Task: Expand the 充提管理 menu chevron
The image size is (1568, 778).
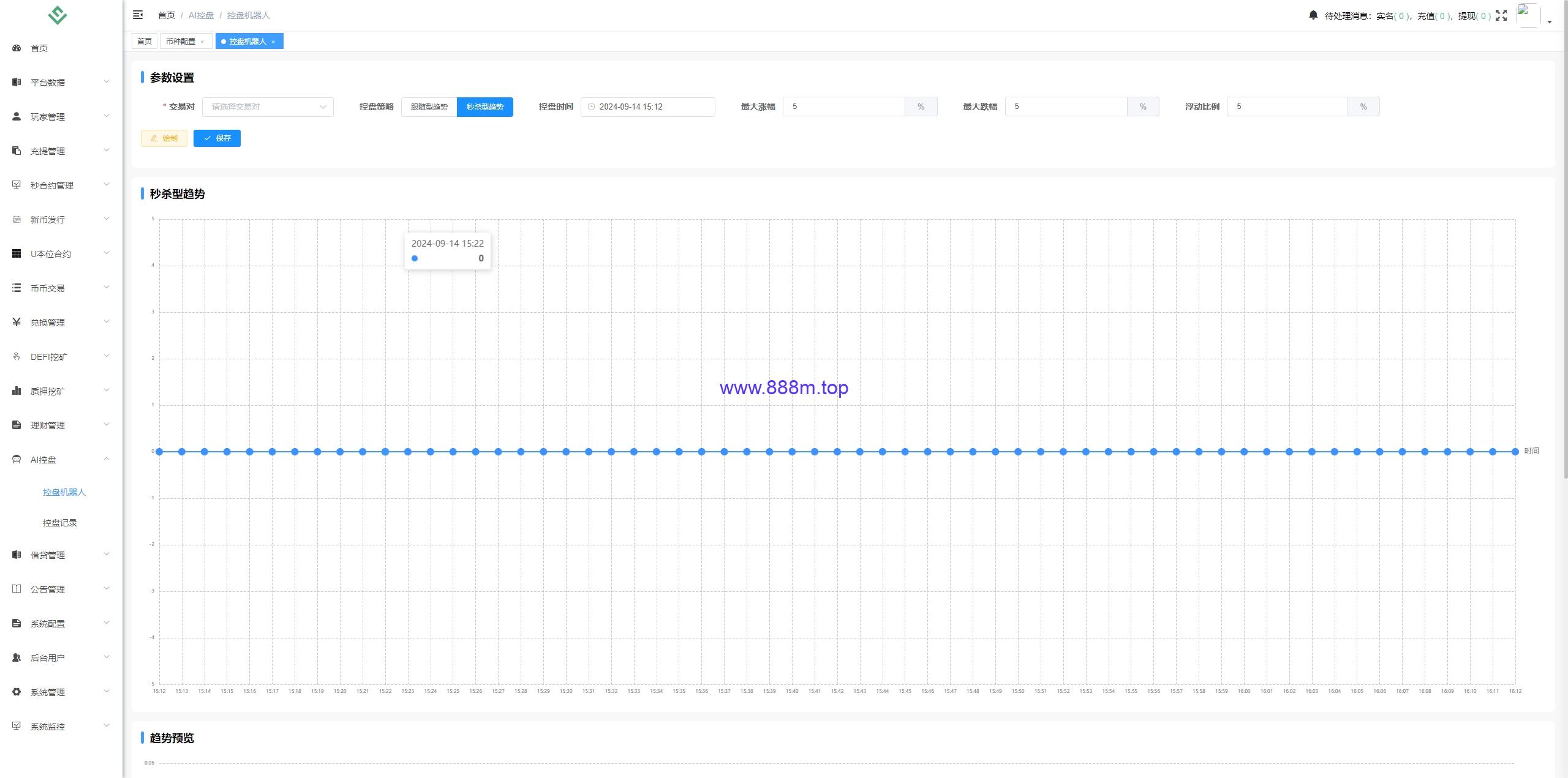Action: (107, 150)
